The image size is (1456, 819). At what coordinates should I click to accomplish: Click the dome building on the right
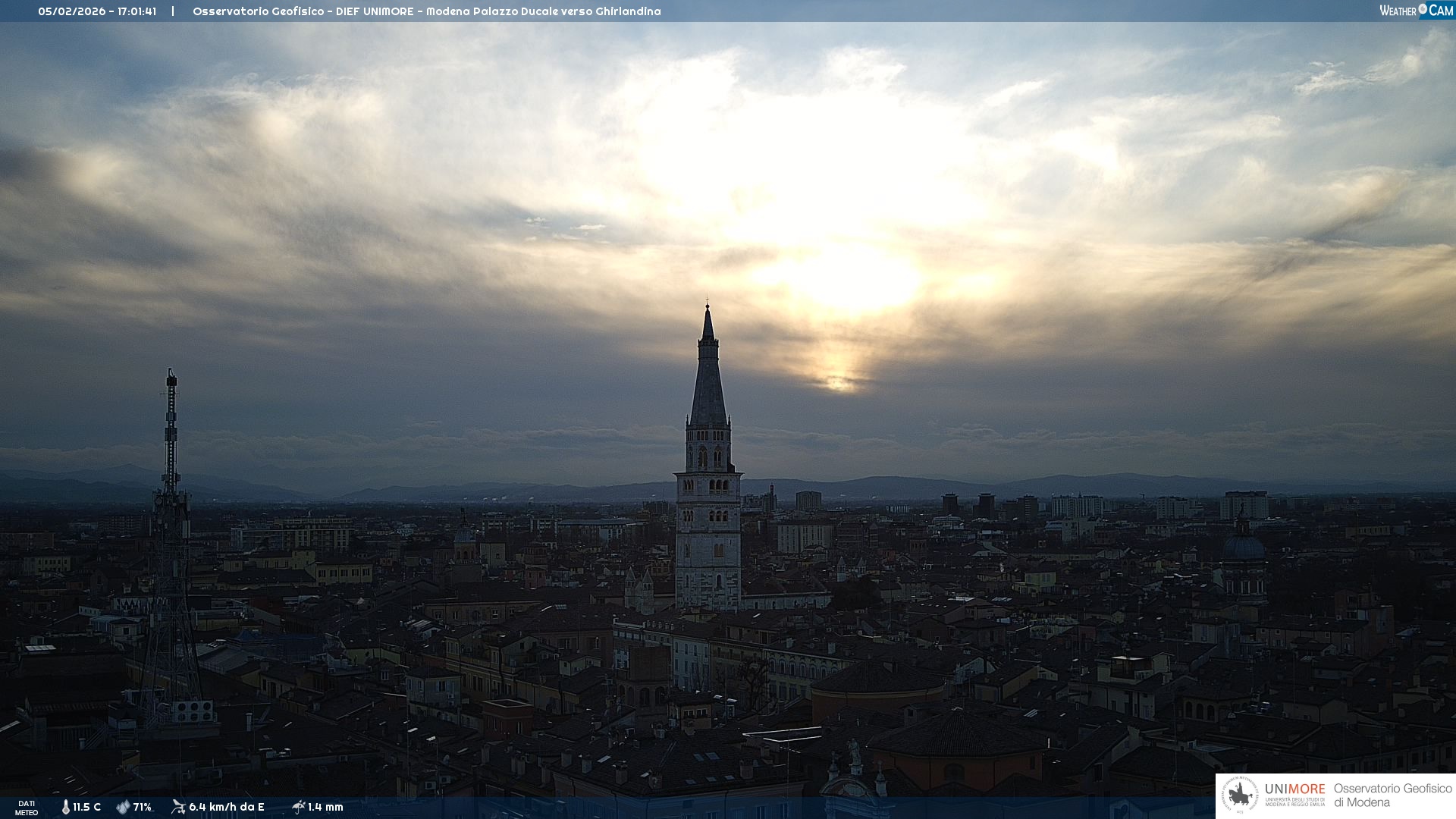pos(1243,546)
